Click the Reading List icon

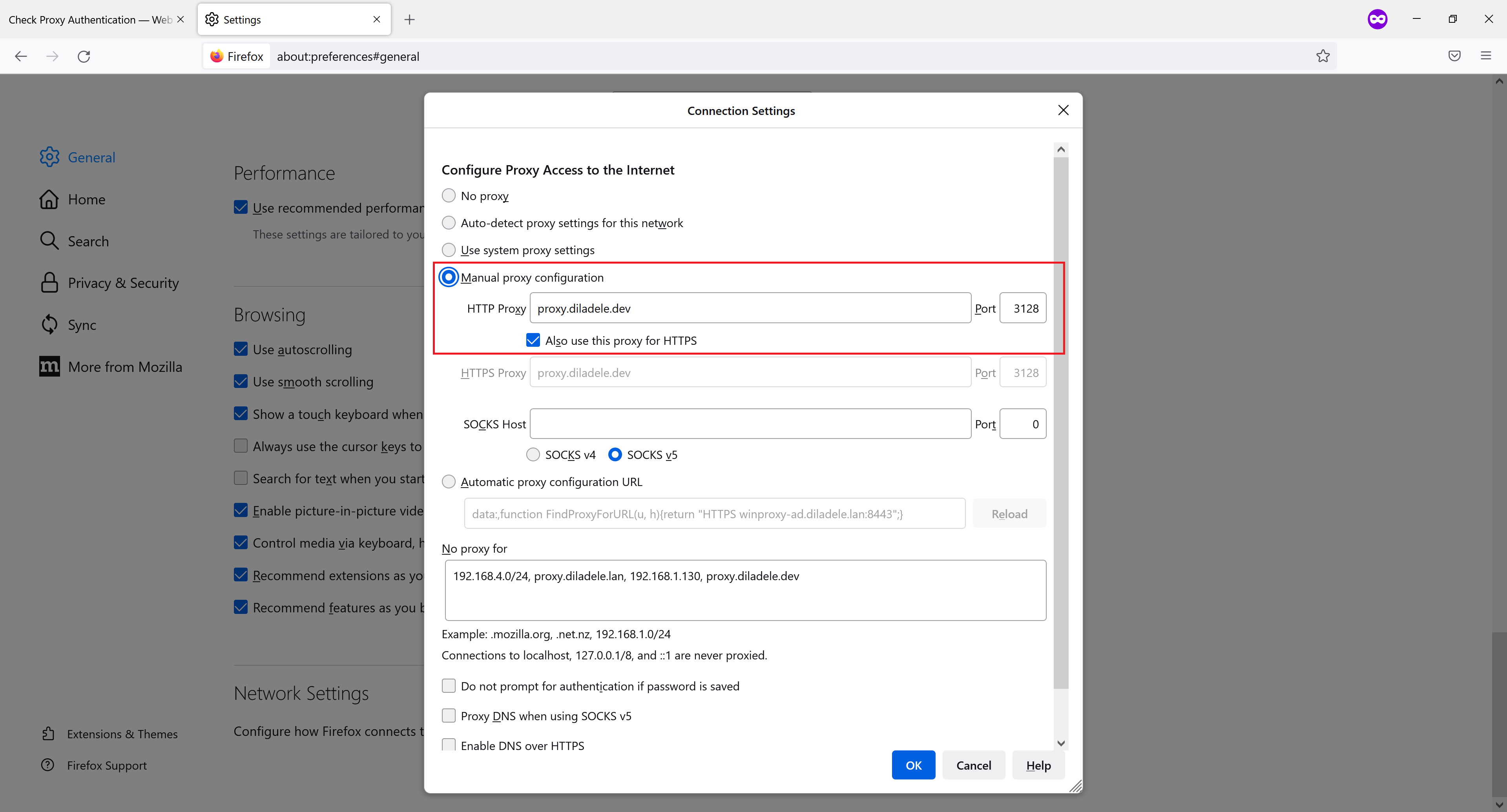(x=1455, y=56)
